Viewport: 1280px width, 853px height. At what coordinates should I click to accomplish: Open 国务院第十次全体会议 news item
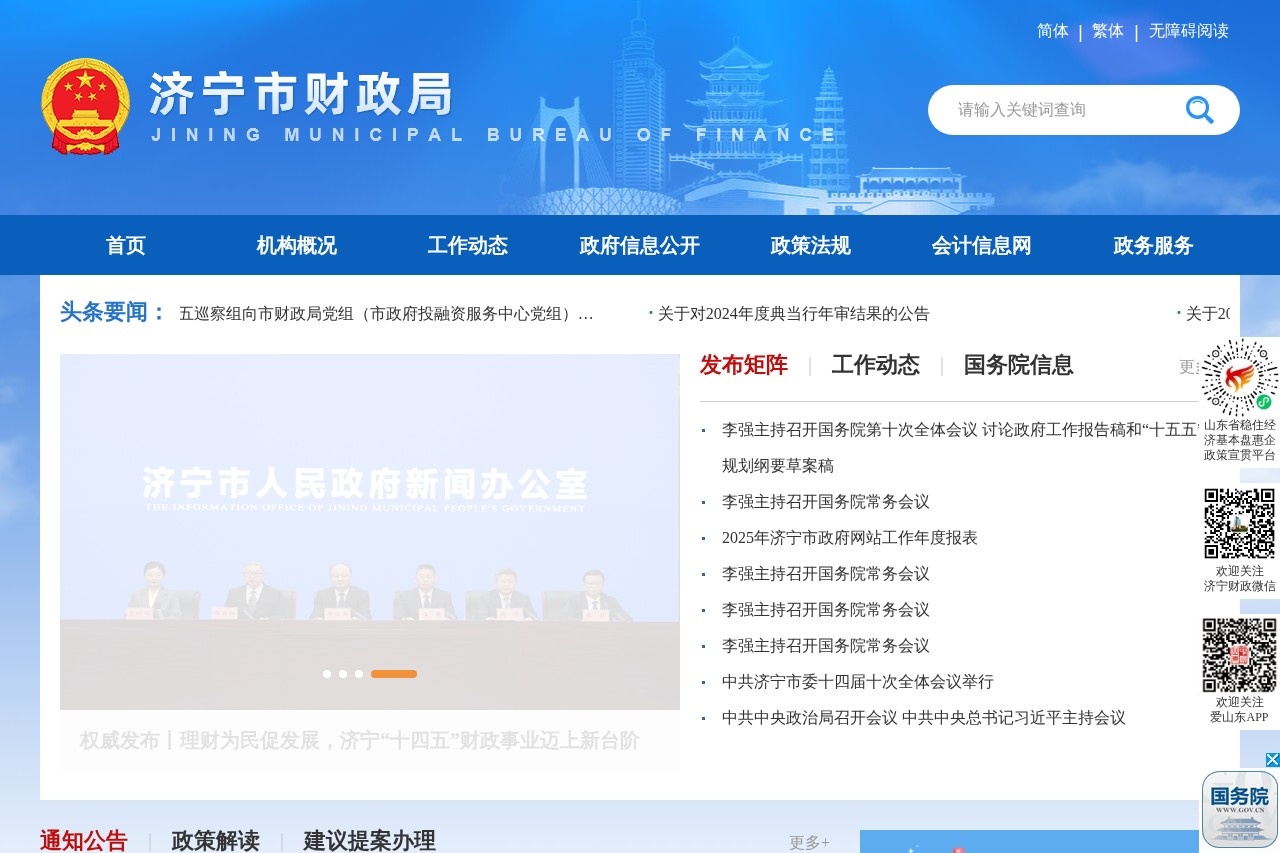[x=961, y=448]
